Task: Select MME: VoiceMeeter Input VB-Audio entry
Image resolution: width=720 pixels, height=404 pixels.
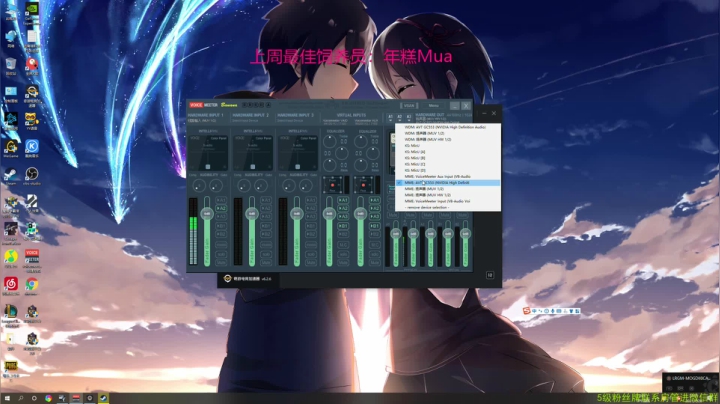Action: (x=448, y=201)
